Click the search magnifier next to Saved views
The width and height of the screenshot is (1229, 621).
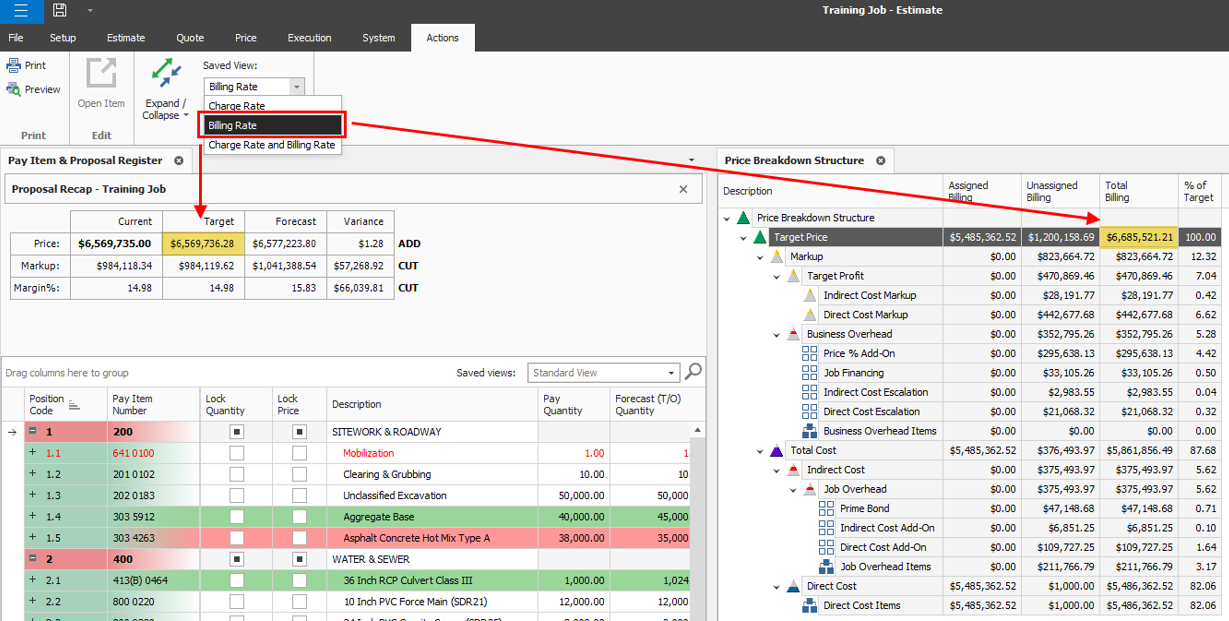[x=693, y=372]
